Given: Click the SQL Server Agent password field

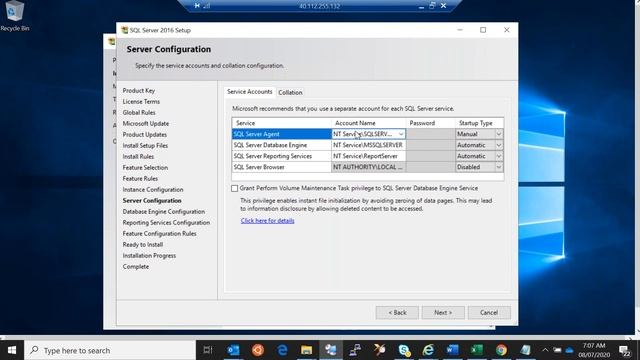Looking at the screenshot, I should point(430,134).
